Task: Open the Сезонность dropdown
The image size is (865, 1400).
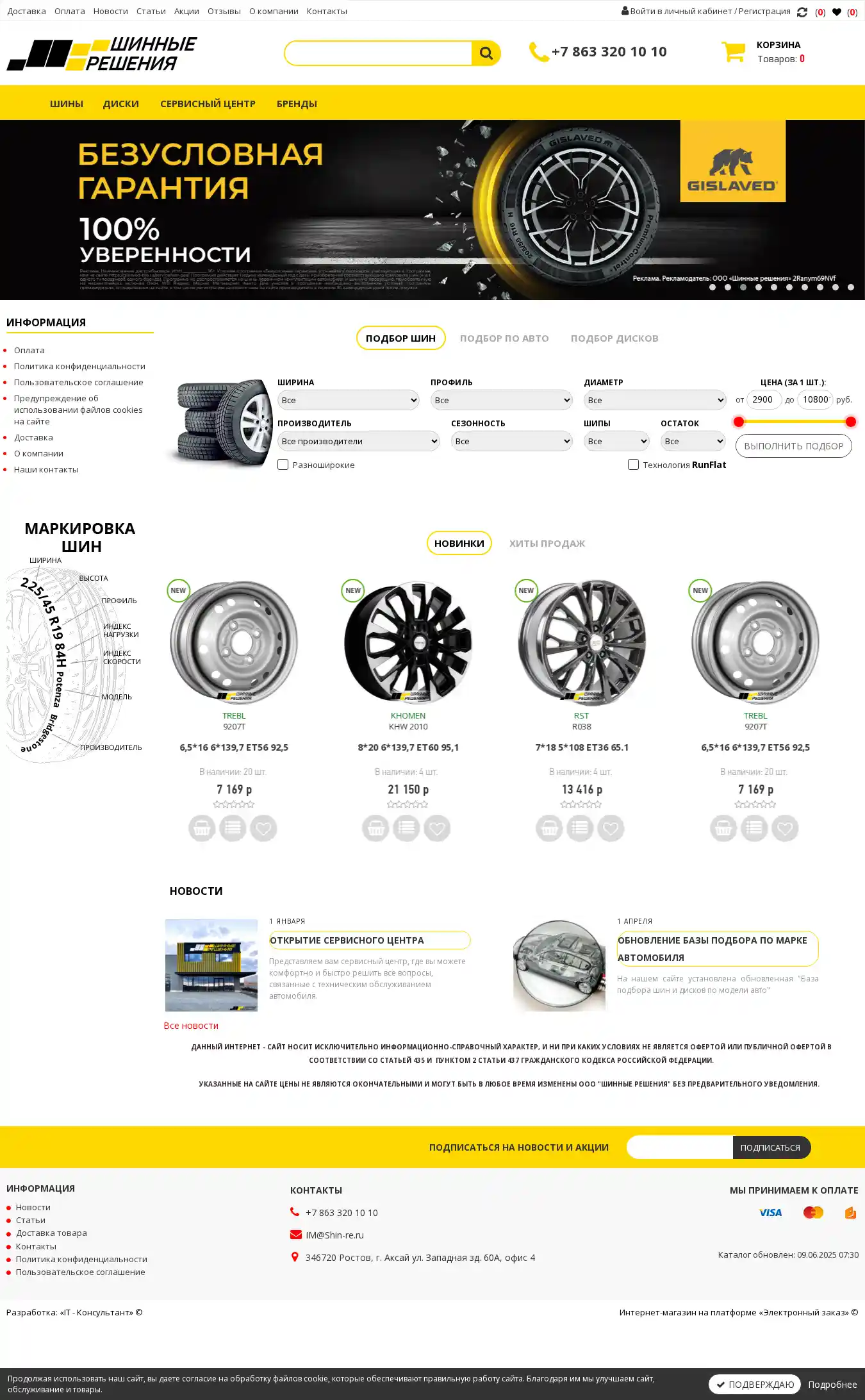Action: pyautogui.click(x=511, y=441)
